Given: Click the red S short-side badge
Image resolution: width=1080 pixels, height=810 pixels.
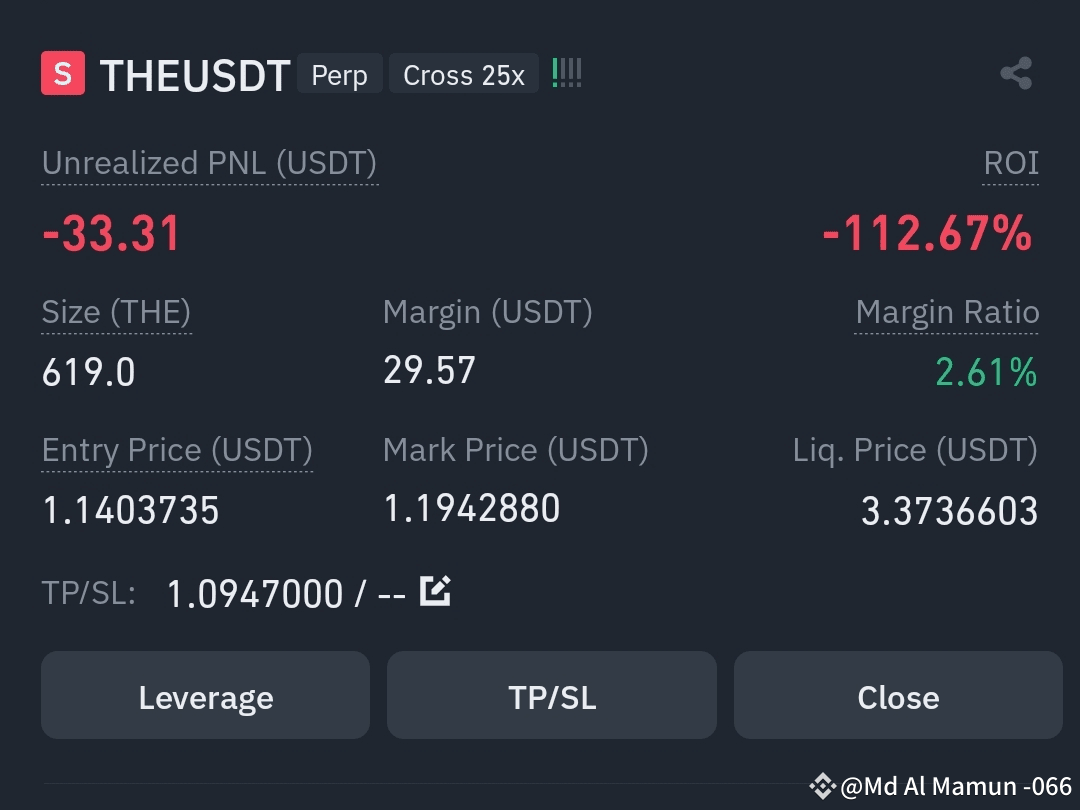Looking at the screenshot, I should 63,73.
